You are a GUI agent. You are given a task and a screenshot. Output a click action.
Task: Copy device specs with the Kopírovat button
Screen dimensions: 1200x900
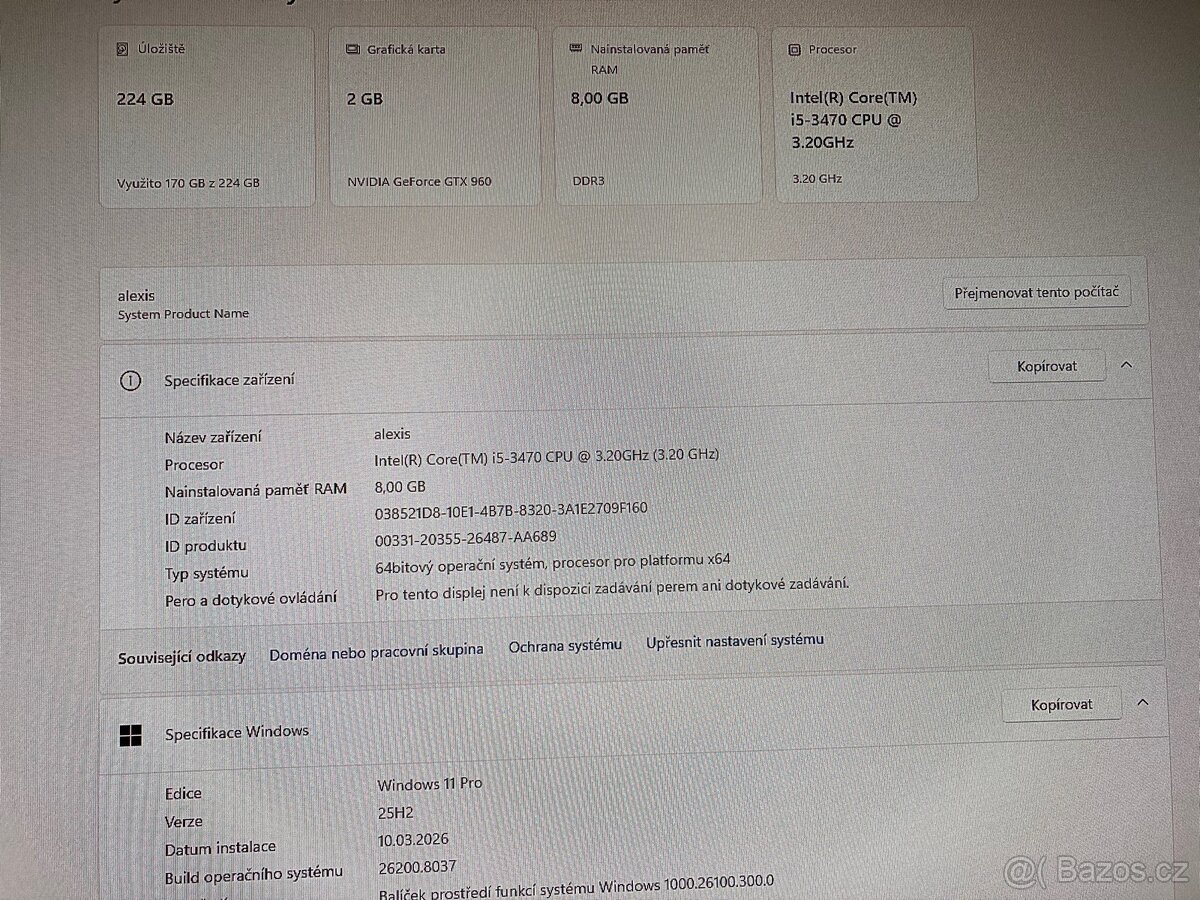tap(1047, 366)
